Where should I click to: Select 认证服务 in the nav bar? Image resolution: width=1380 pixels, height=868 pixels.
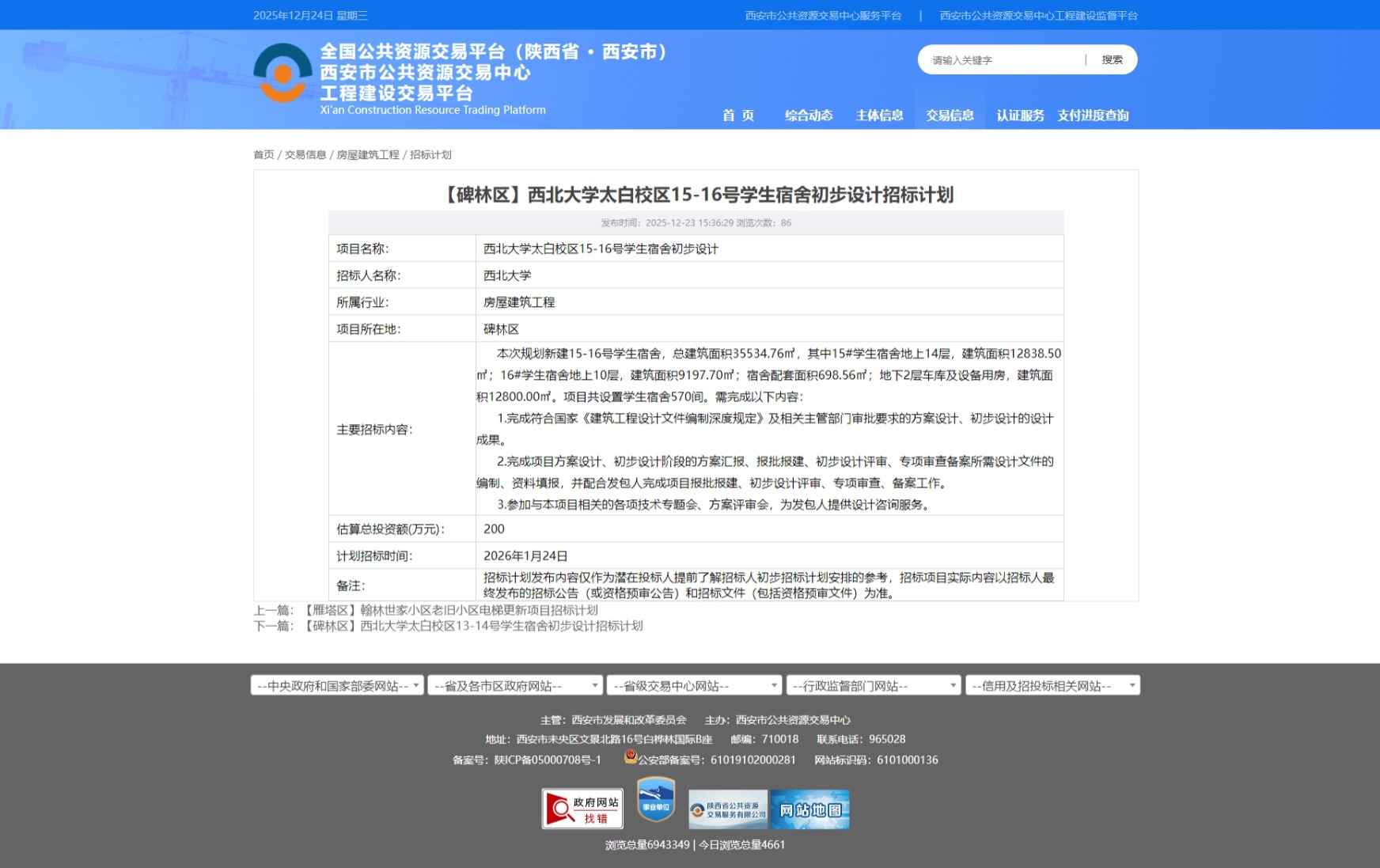click(1020, 116)
